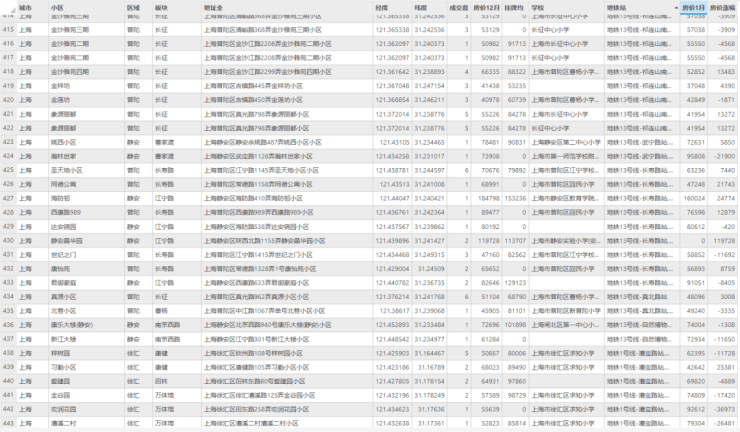Image resolution: width=740 pixels, height=432 pixels.
Task: Click latitude cell 31.247154
Action: coord(429,86)
